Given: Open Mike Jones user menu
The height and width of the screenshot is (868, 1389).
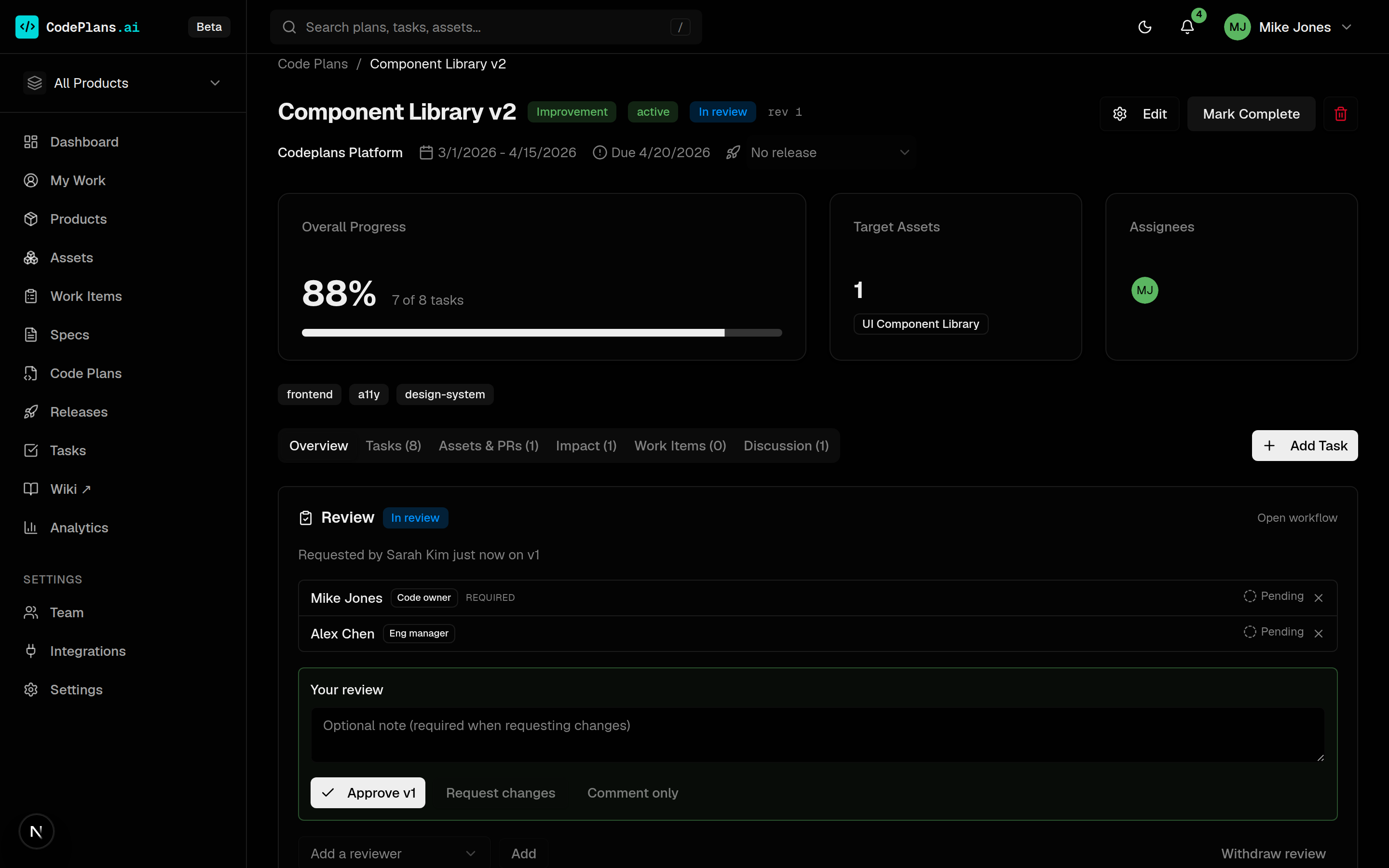Looking at the screenshot, I should (x=1289, y=27).
